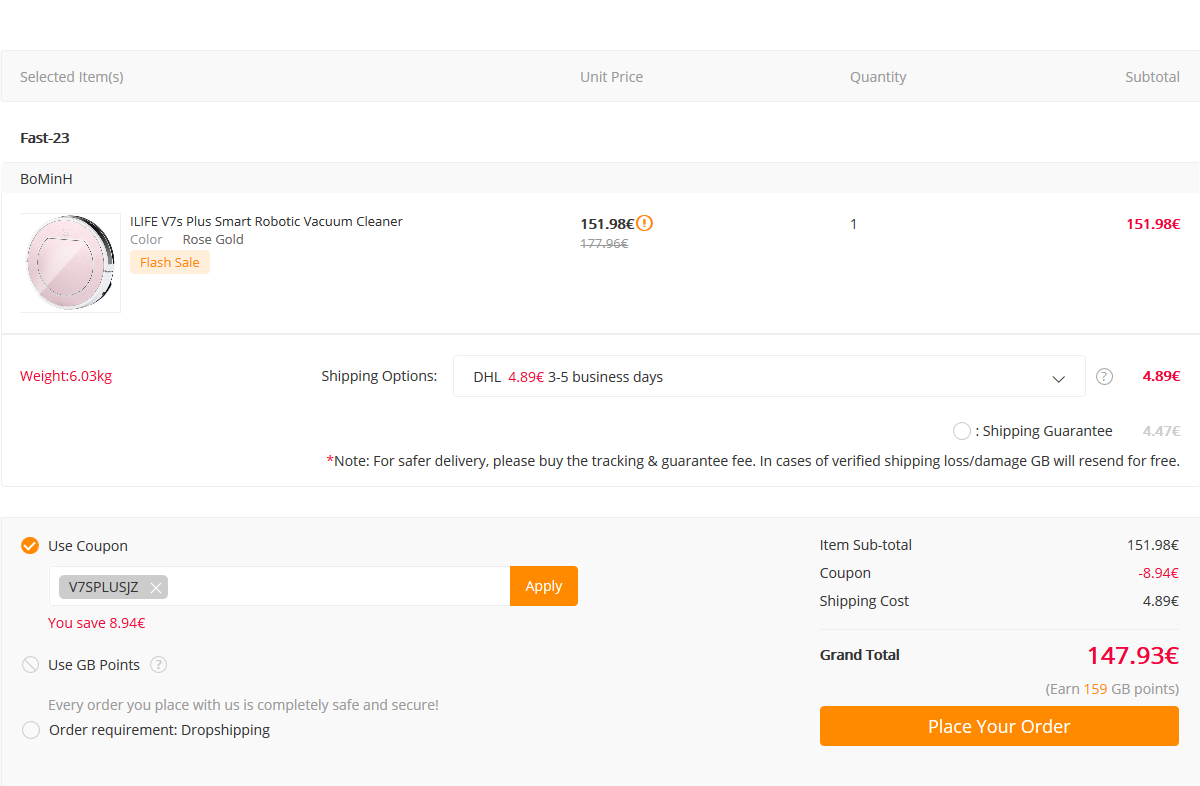Uncheck the Use Coupon checkbox
Image resolution: width=1200 pixels, height=786 pixels.
[30, 546]
